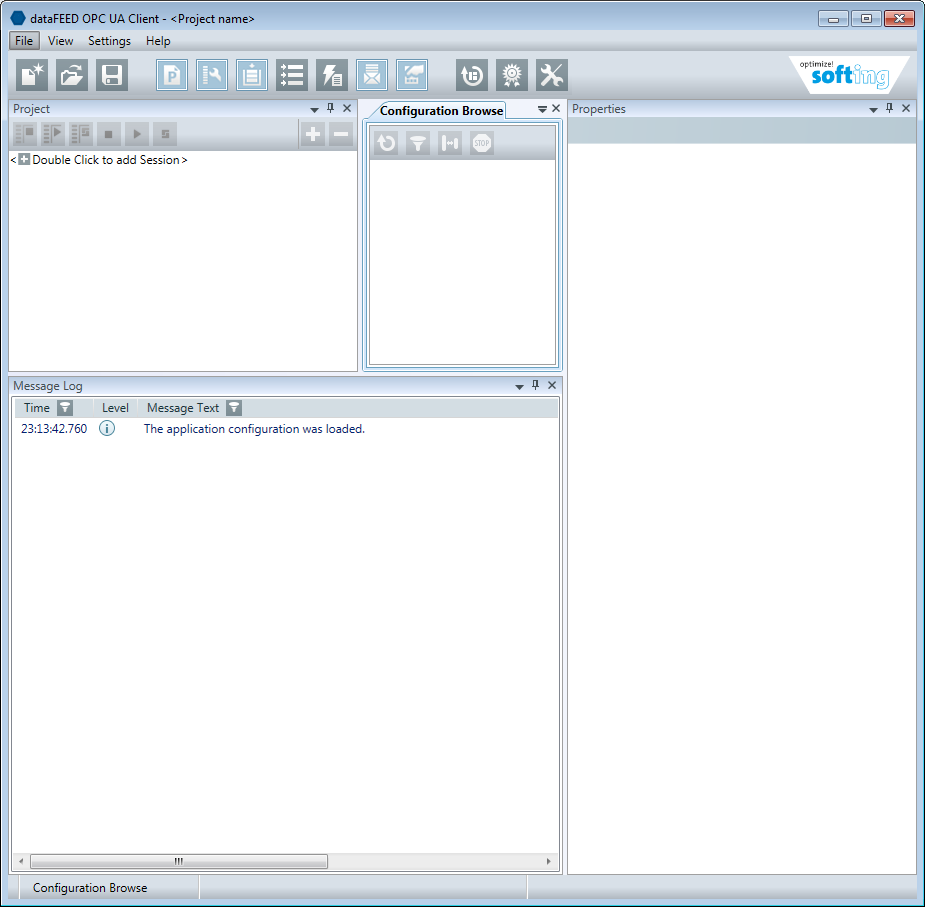Screen dimensions: 925x907
Task: Click Project panel list with pages icon
Action: (81, 135)
